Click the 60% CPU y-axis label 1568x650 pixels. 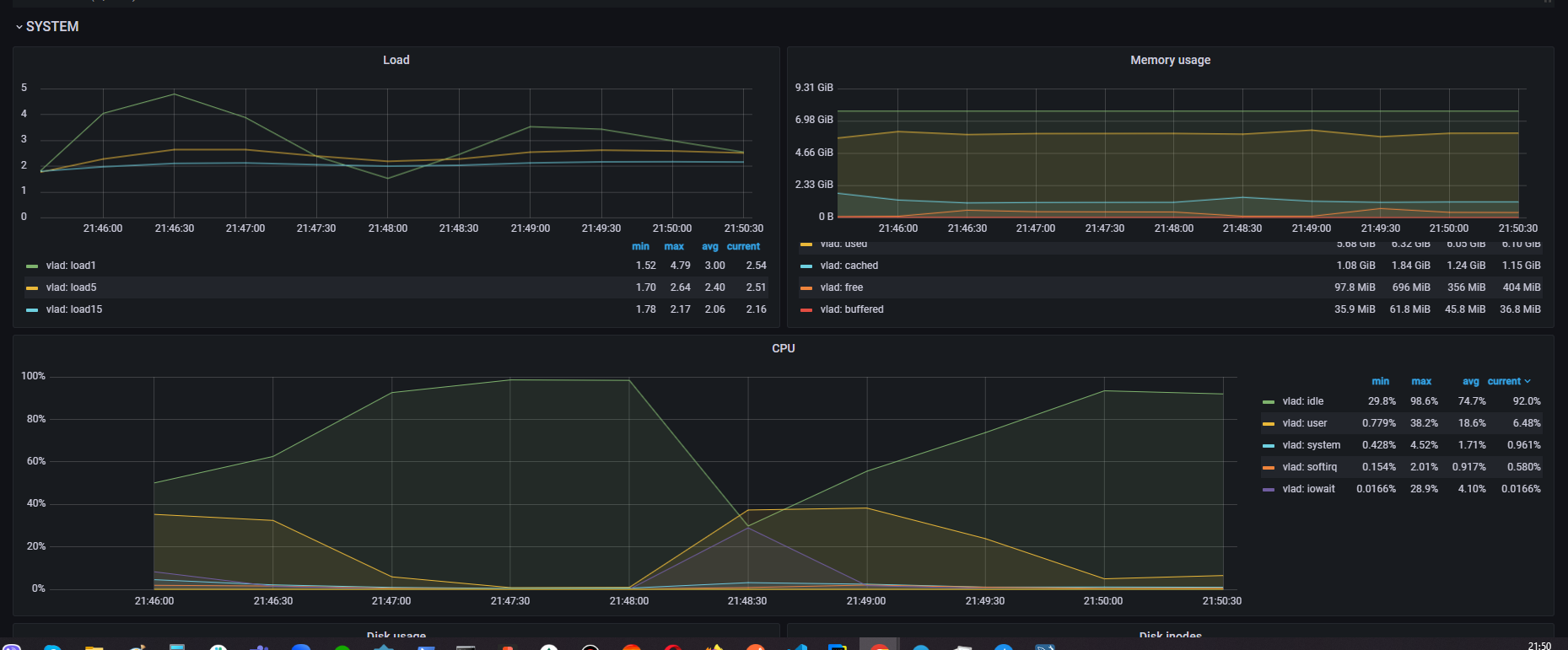(x=36, y=461)
